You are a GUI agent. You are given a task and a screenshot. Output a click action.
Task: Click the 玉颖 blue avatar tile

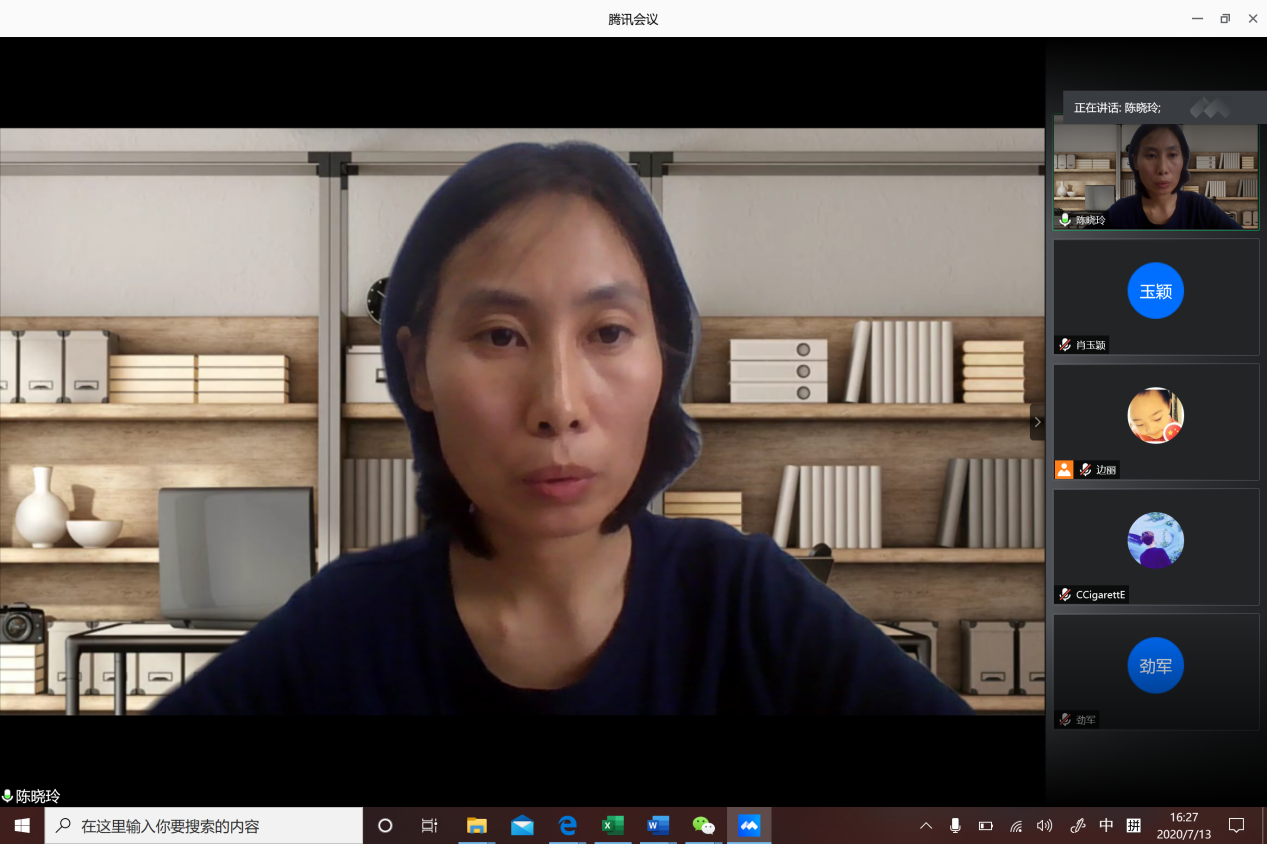point(1155,291)
